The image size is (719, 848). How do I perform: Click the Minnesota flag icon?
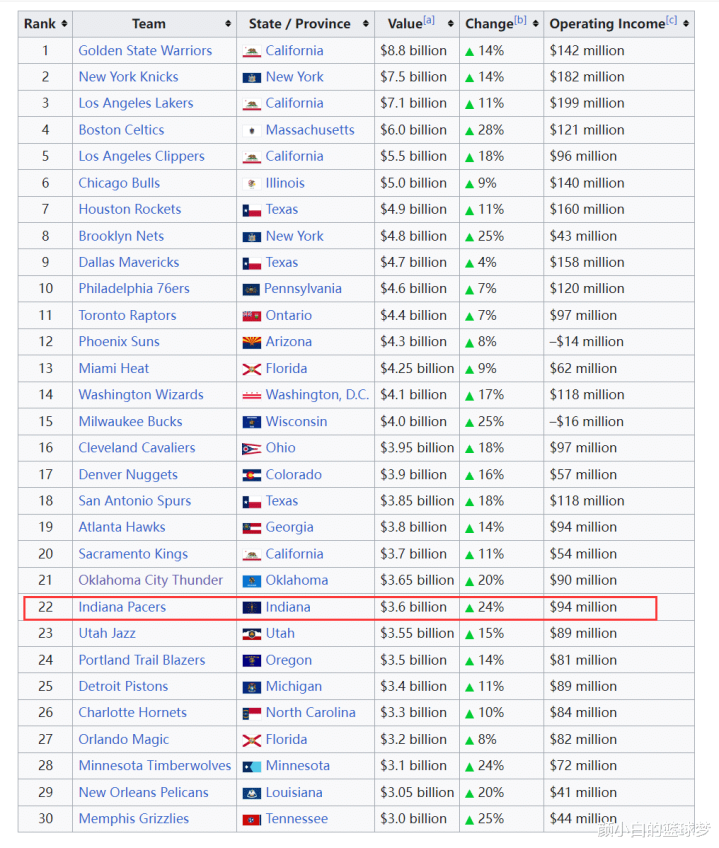[252, 766]
